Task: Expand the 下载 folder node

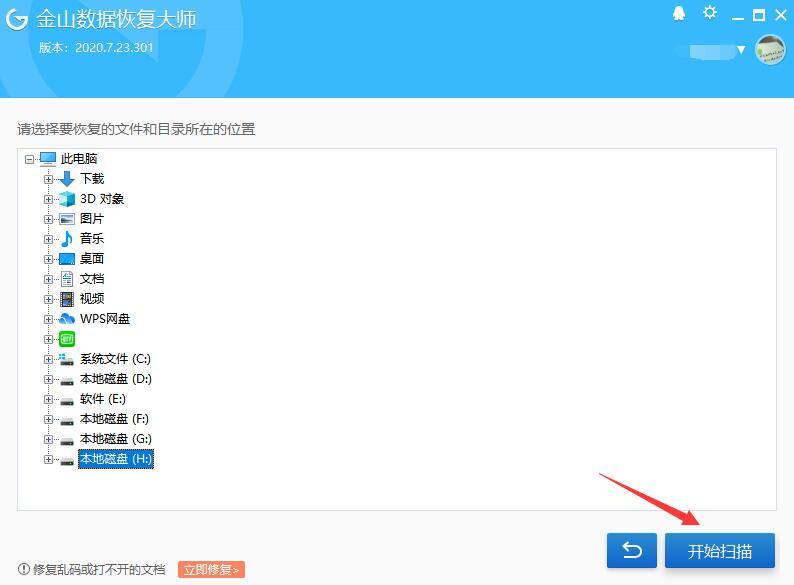Action: pyautogui.click(x=48, y=179)
